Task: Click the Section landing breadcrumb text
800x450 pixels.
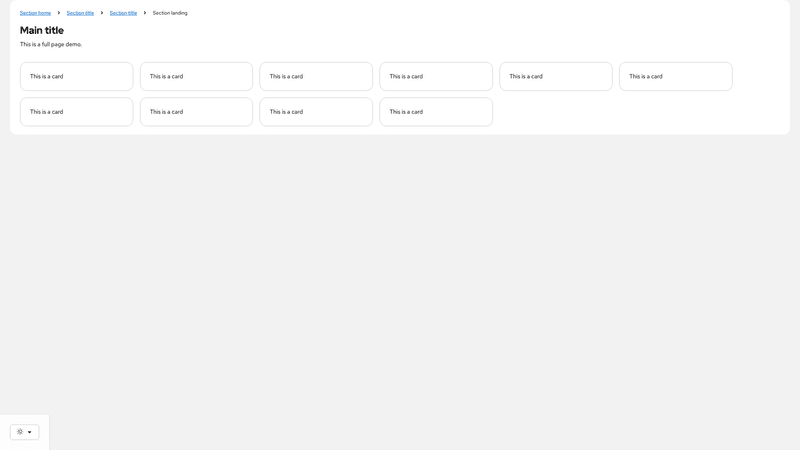Action: 170,13
